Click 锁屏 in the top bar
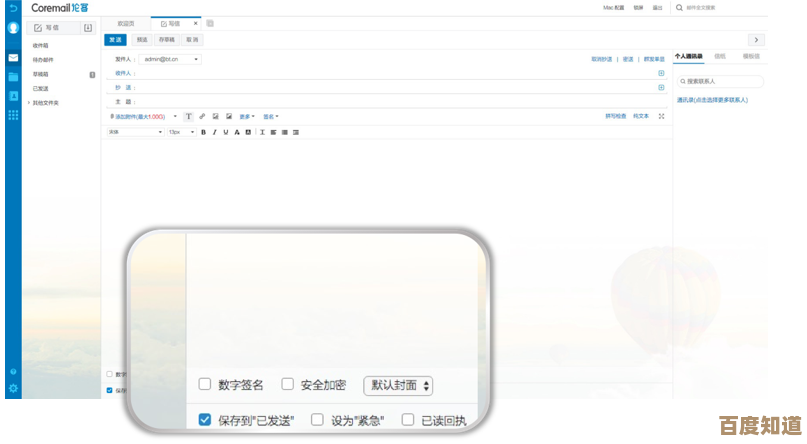This screenshot has height=444, width=807. pyautogui.click(x=638, y=8)
